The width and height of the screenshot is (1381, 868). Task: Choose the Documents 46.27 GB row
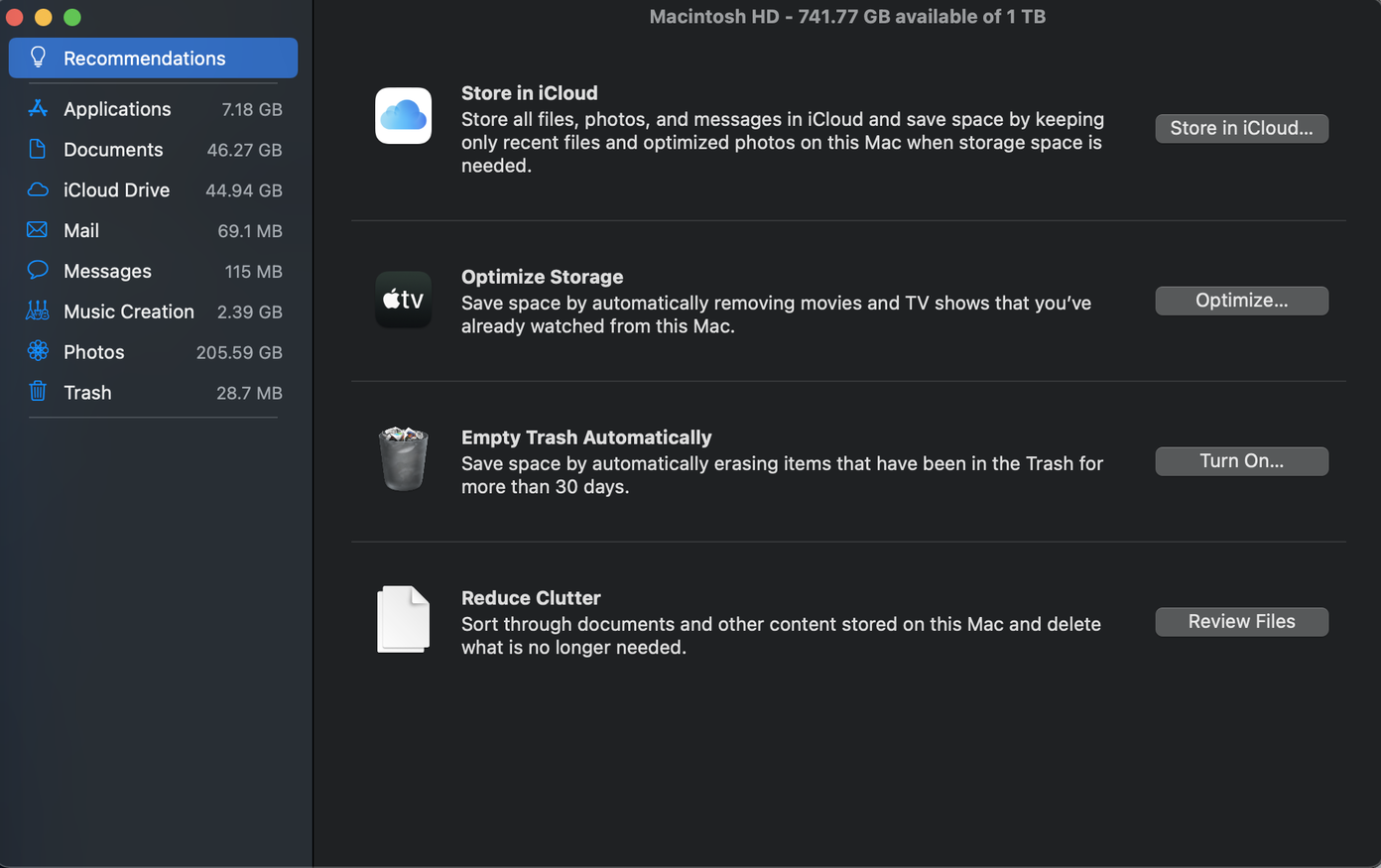(154, 150)
